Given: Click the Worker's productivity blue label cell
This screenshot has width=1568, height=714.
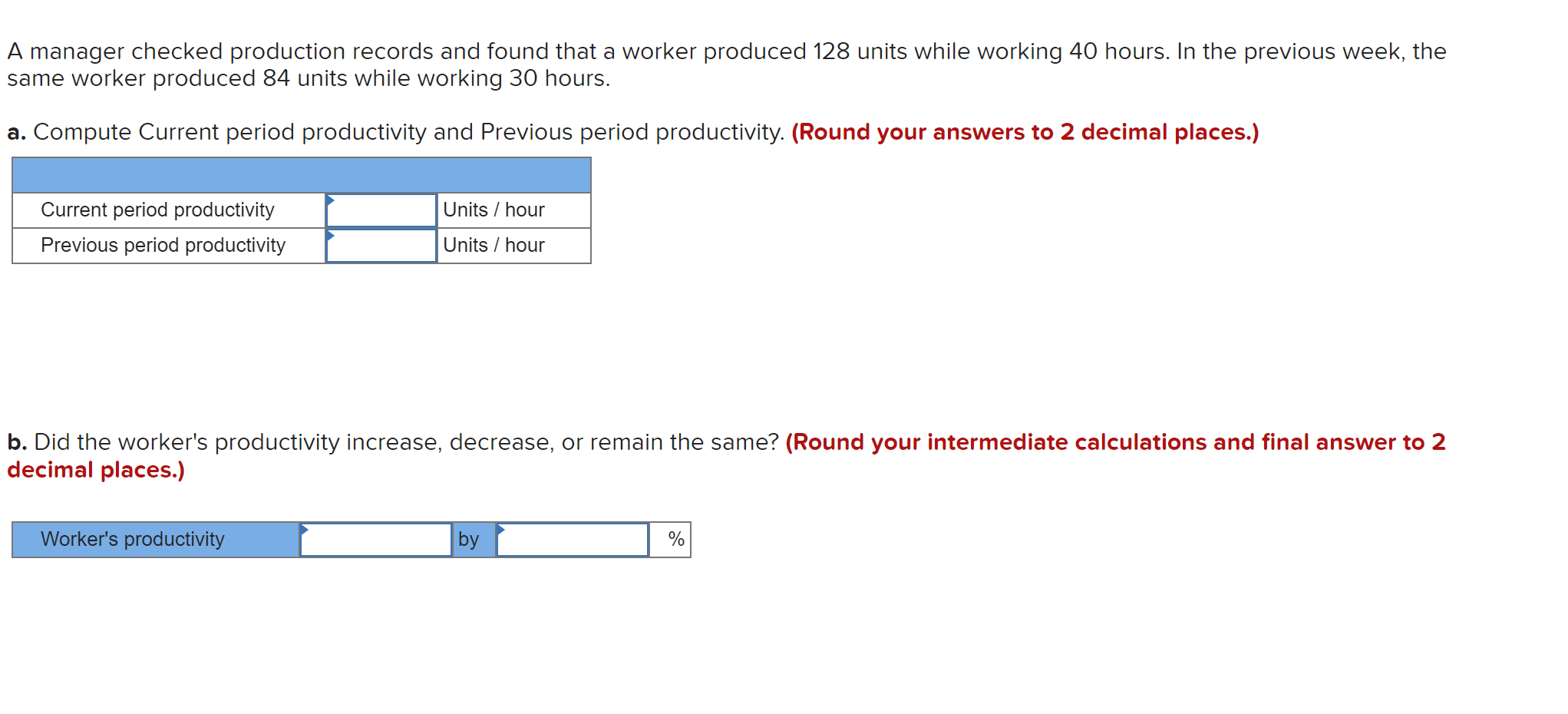Looking at the screenshot, I should (x=156, y=540).
